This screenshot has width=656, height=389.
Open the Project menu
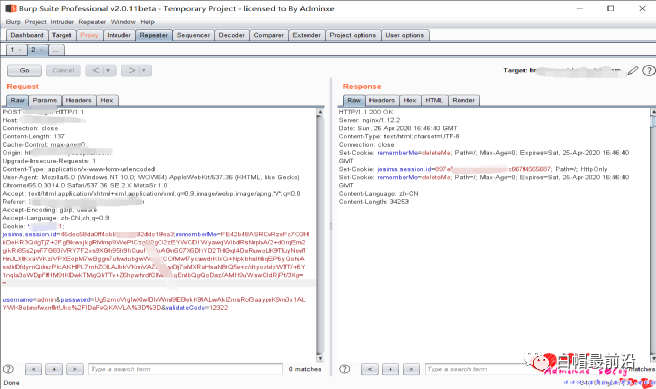35,22
